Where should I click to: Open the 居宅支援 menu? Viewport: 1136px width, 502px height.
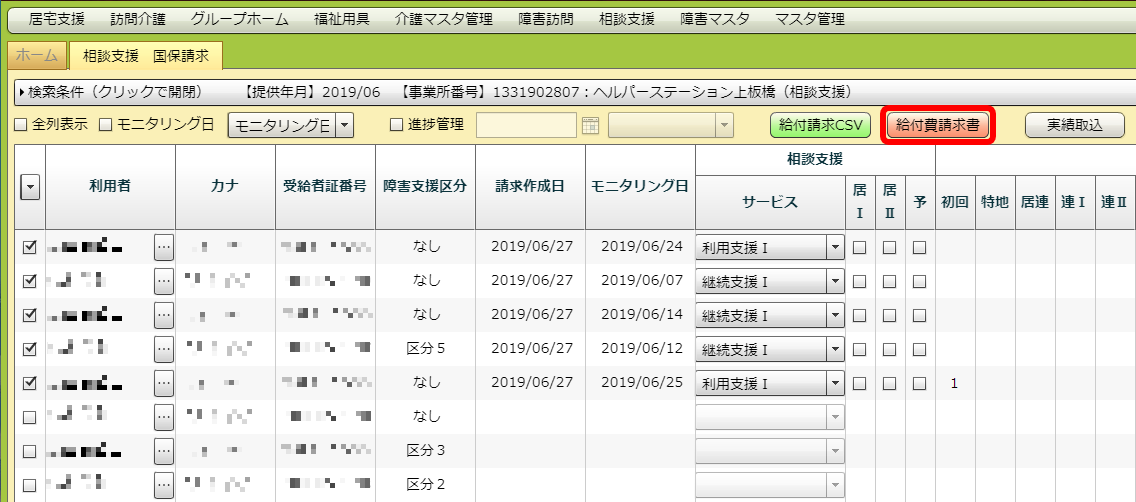(x=58, y=19)
